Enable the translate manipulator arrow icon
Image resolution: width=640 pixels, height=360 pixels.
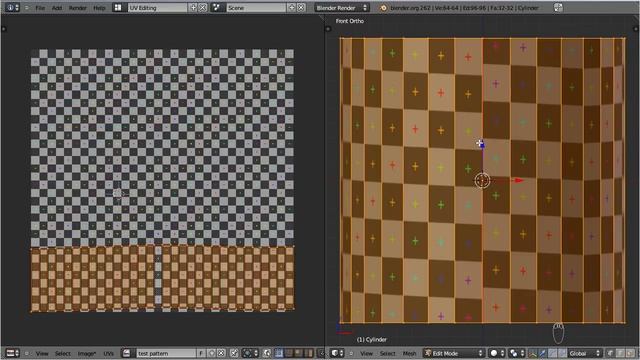pyautogui.click(x=542, y=353)
